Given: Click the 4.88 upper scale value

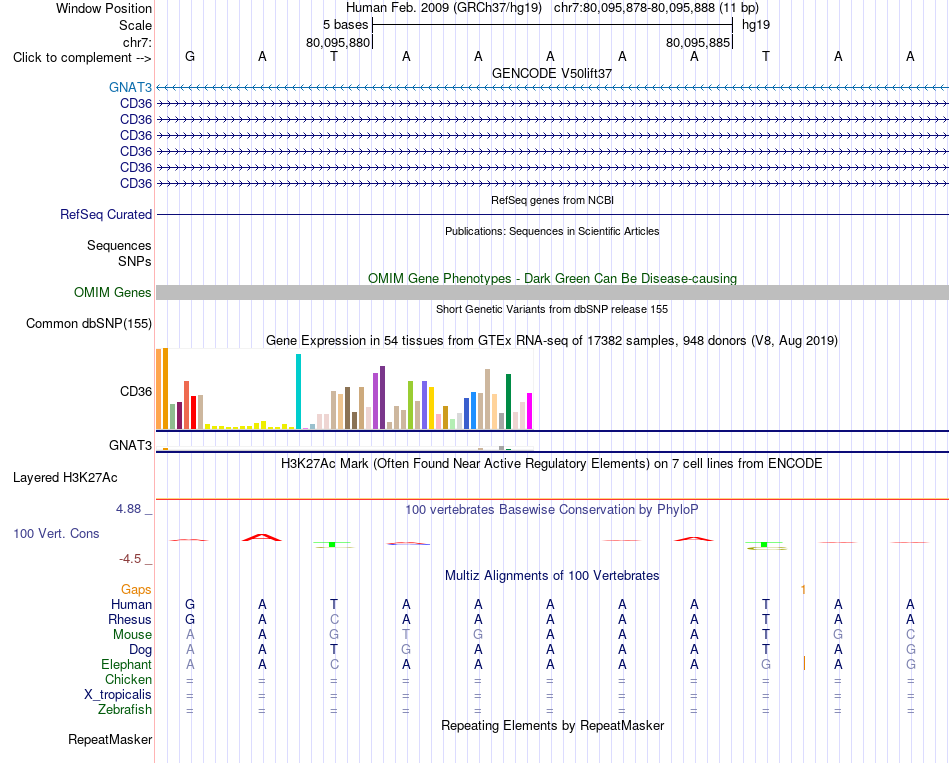Looking at the screenshot, I should pos(128,508).
